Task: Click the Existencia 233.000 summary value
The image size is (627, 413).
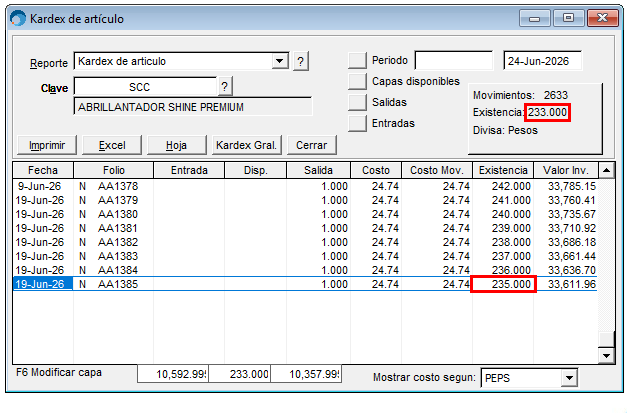Action: [x=547, y=112]
